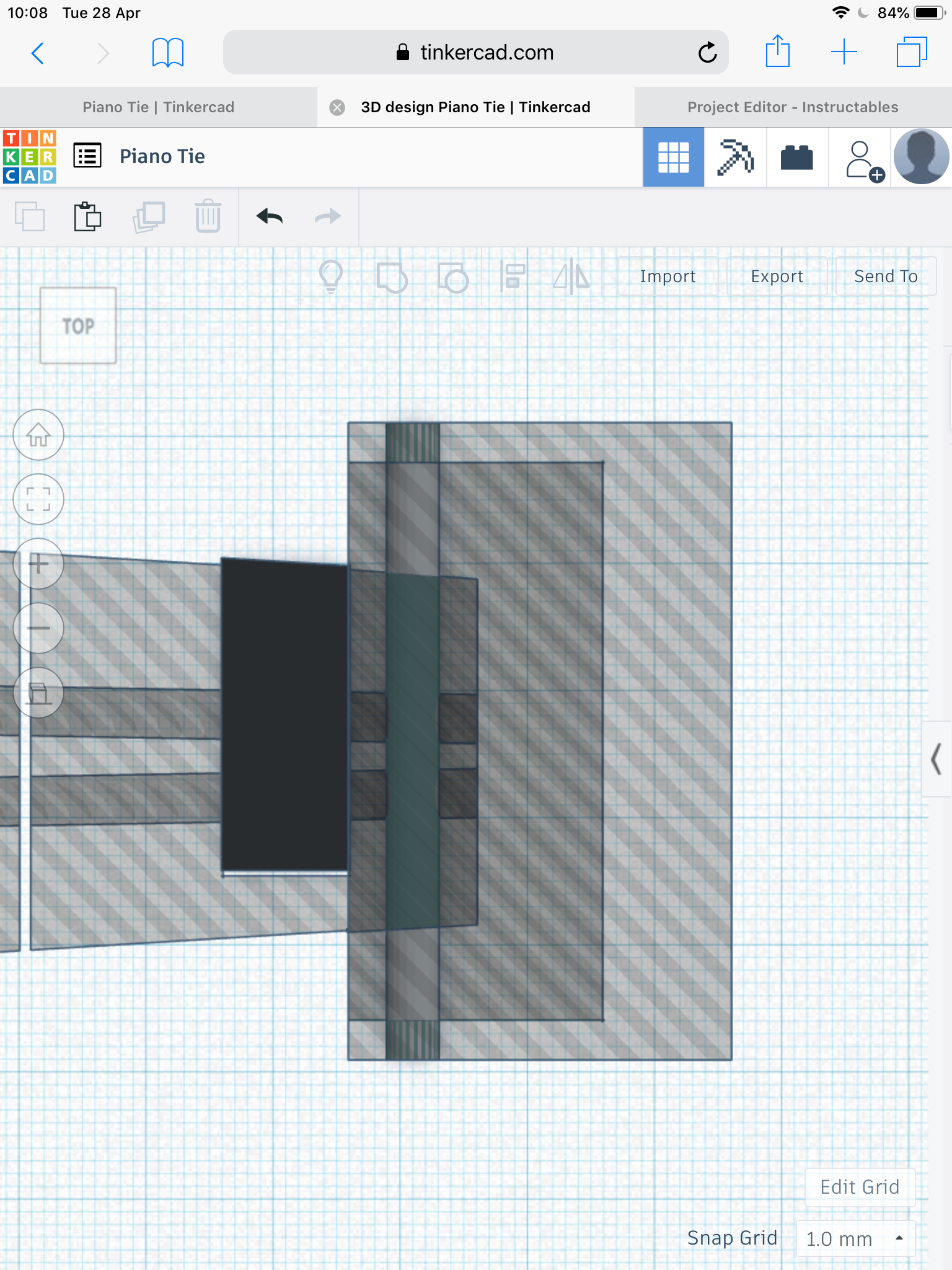This screenshot has height=1270, width=952.
Task: Go back with Safari back arrow
Action: [38, 53]
